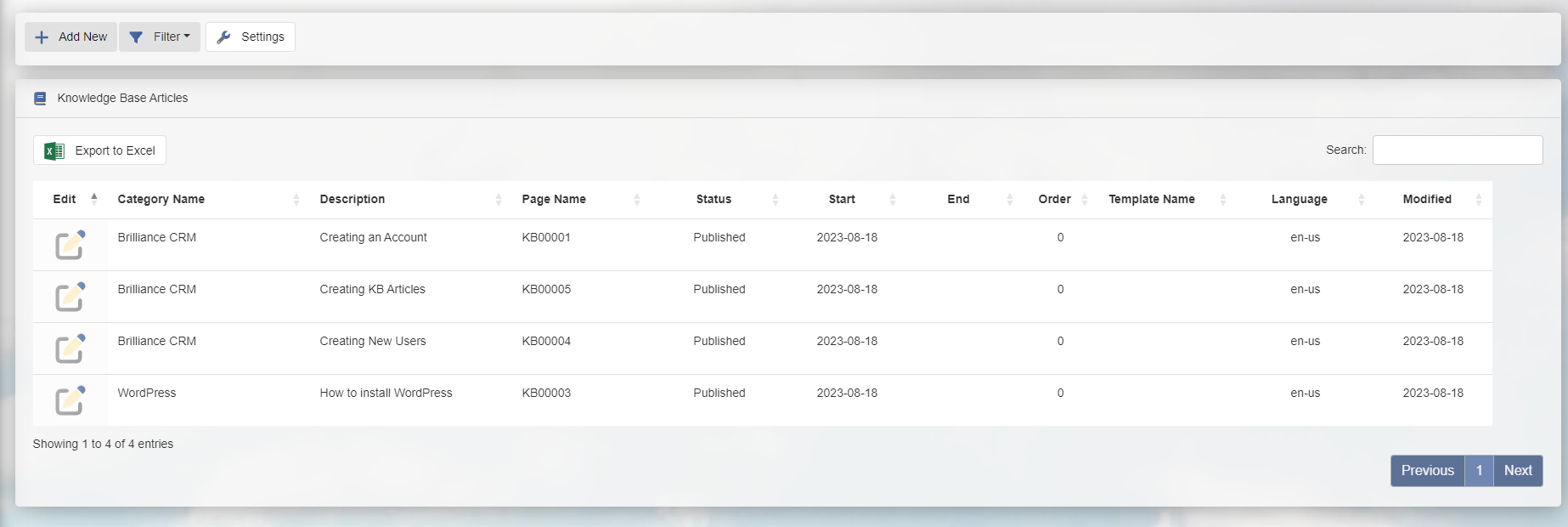Screen dimensions: 1568x527
Task: Sort by Template Name column
Action: (1166, 199)
